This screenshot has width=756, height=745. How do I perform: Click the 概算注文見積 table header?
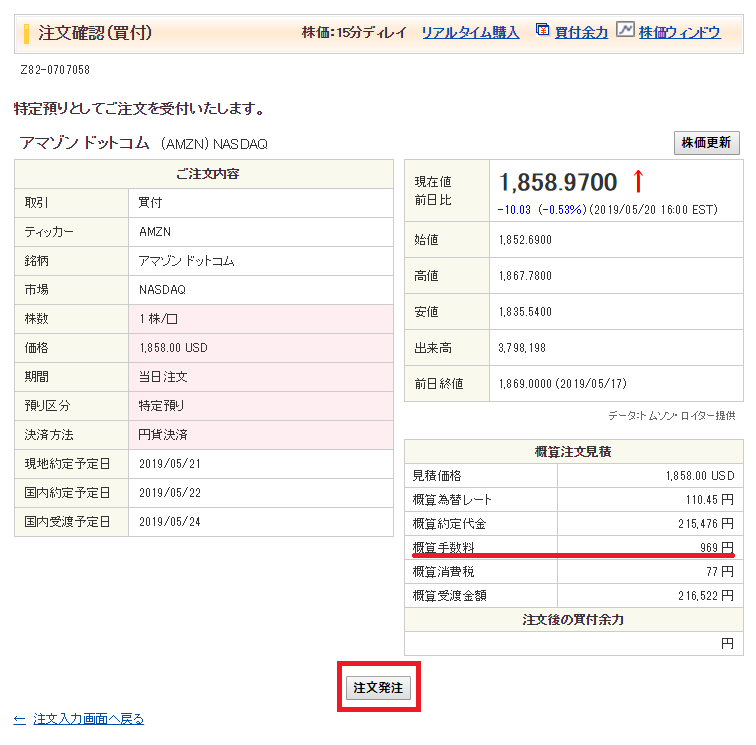[573, 452]
